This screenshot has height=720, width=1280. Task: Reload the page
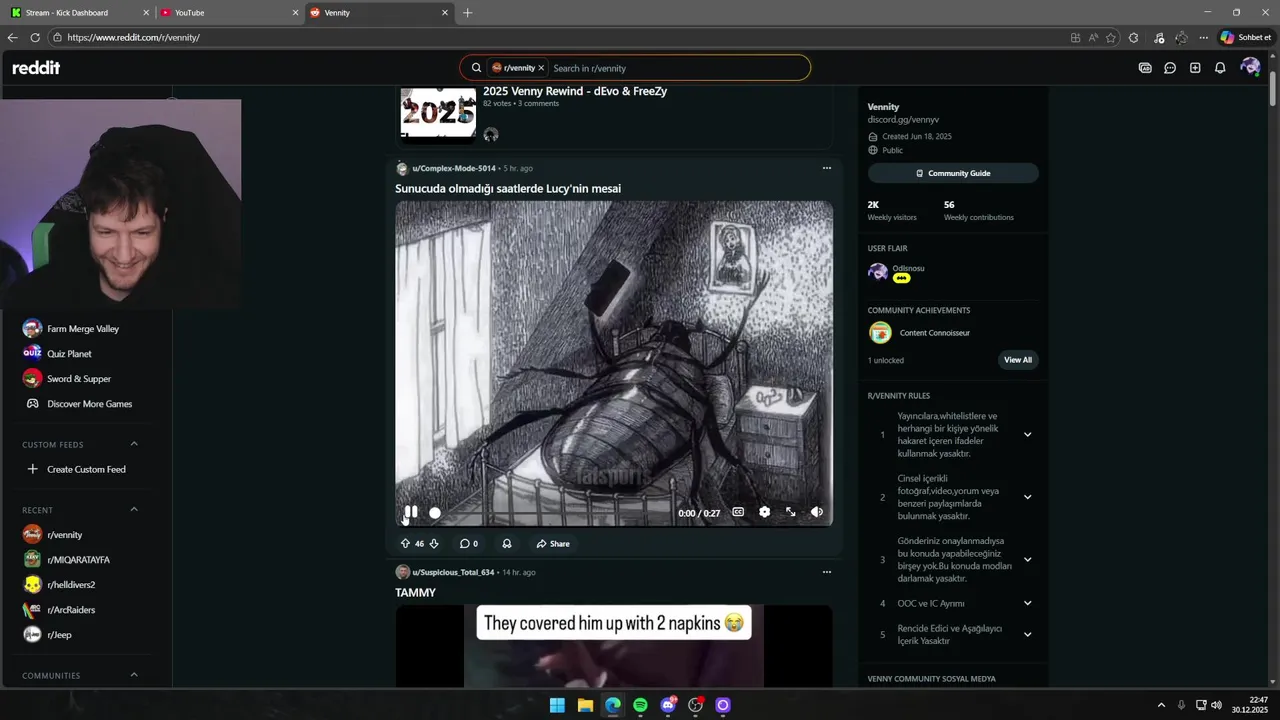point(35,38)
